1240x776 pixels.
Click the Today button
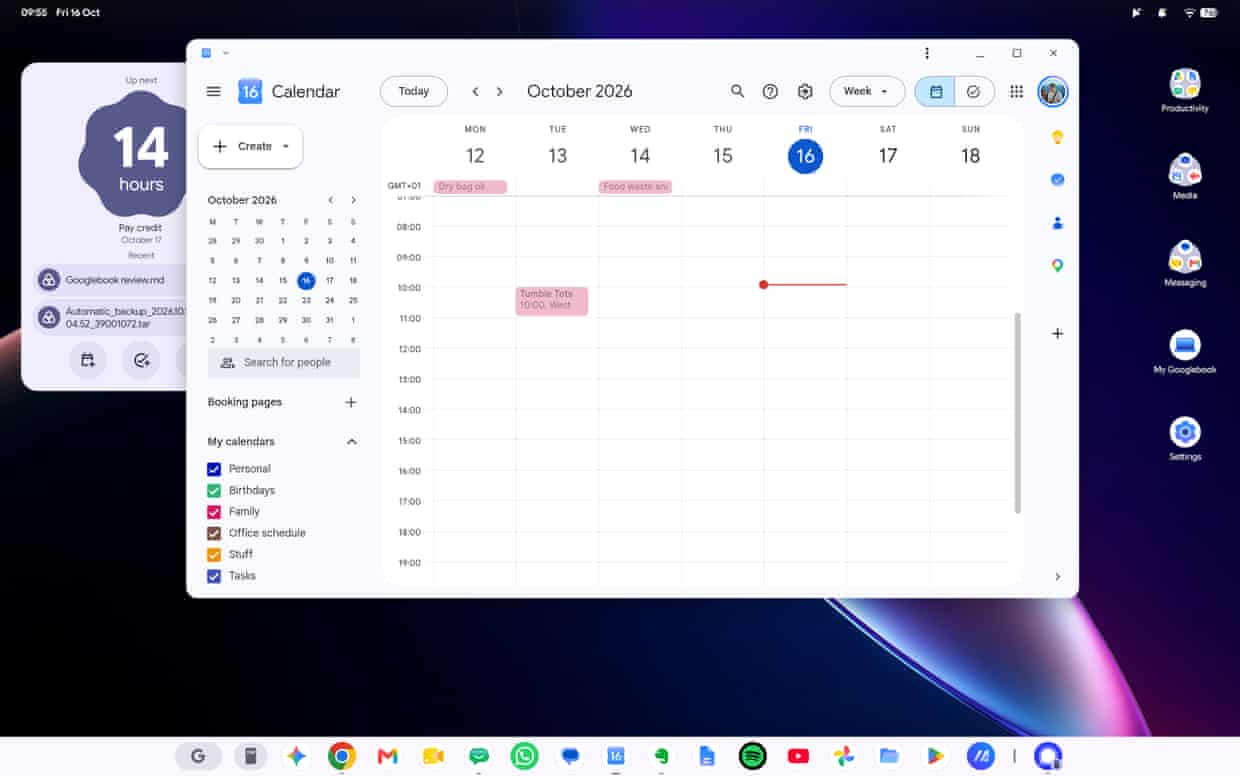click(x=414, y=91)
